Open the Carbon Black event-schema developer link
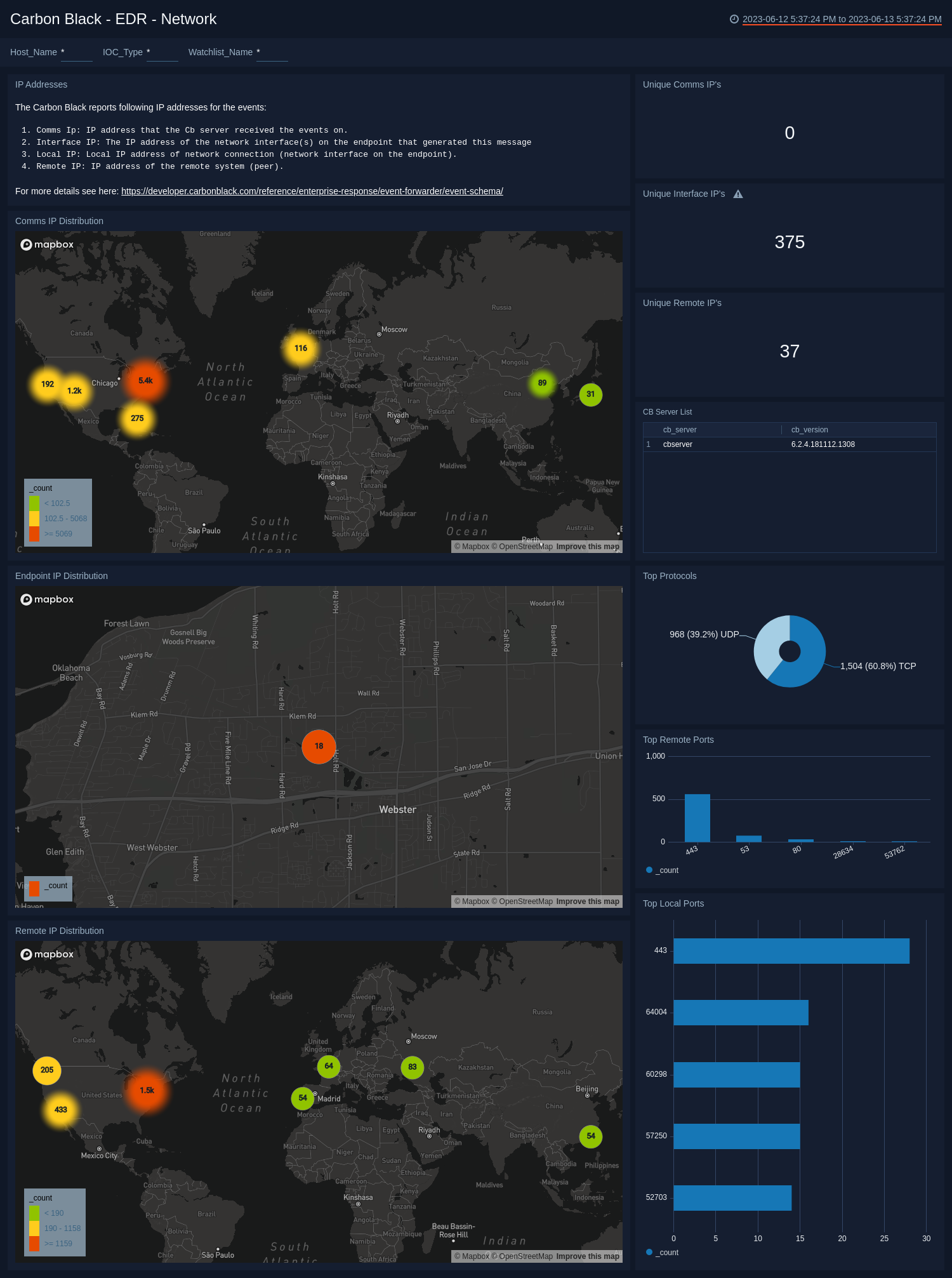The image size is (952, 1278). tap(312, 191)
